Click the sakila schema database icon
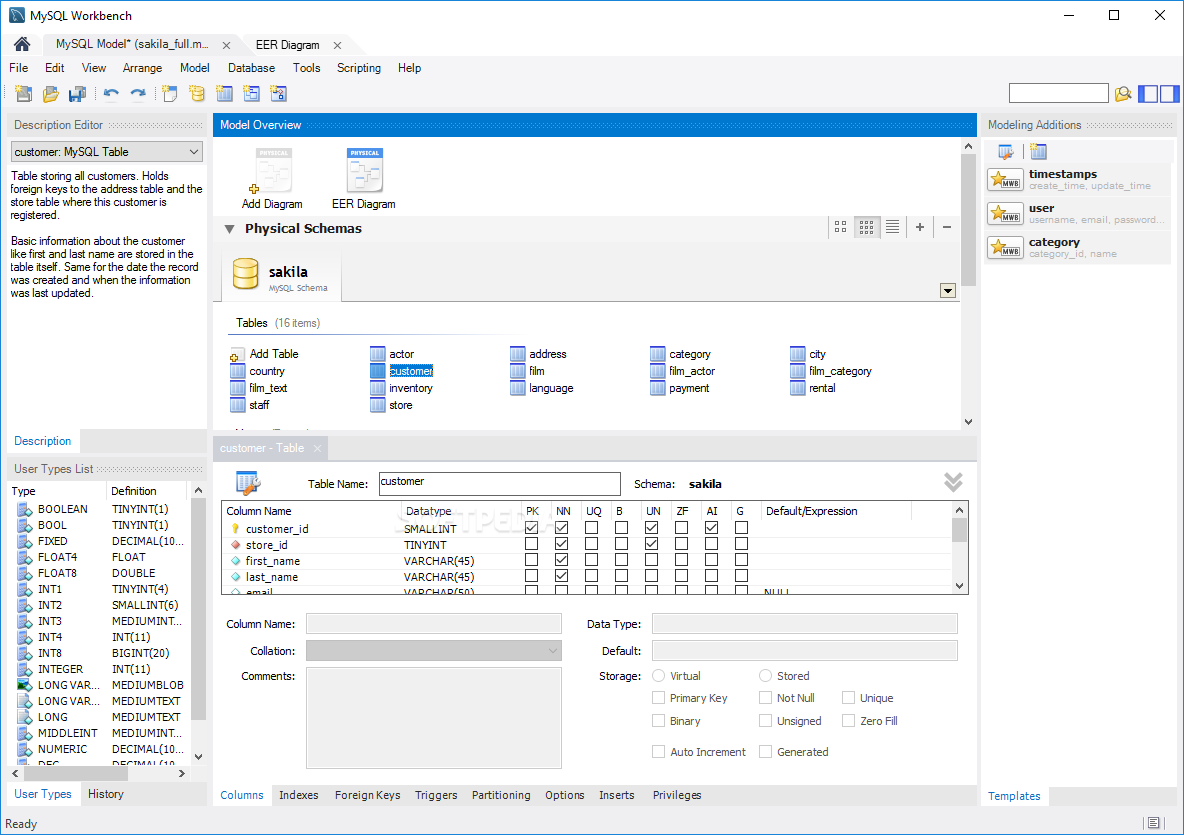Viewport: 1184px width, 835px height. coord(245,274)
